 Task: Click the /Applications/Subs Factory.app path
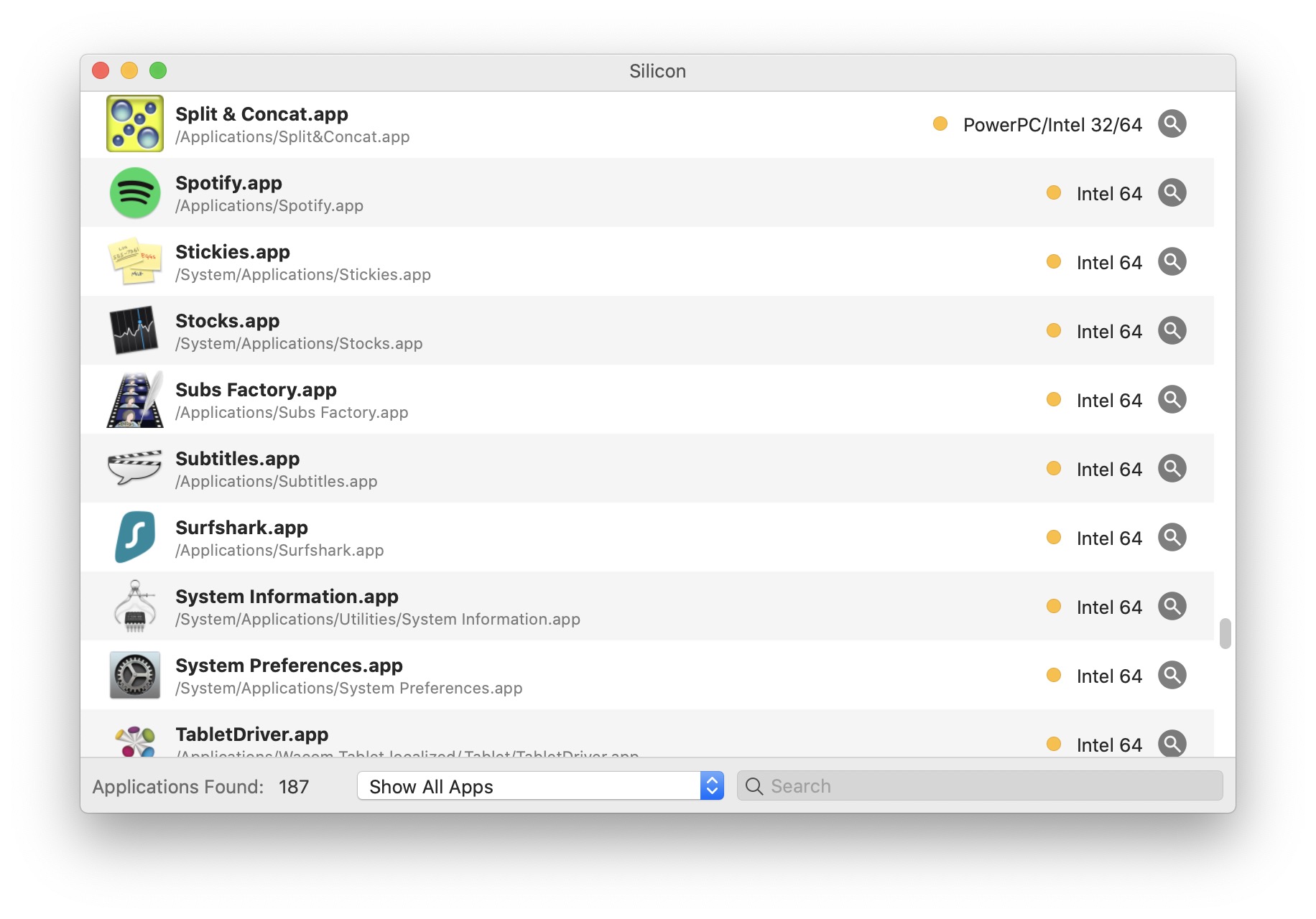pos(292,413)
